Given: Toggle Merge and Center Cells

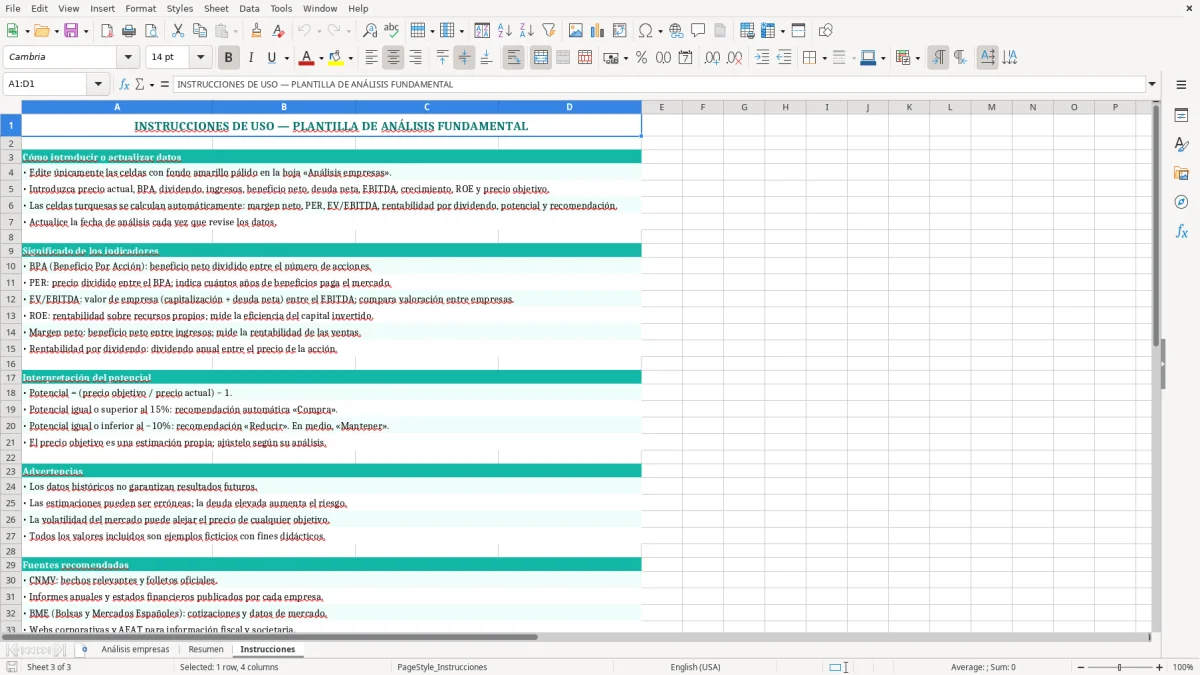Looking at the screenshot, I should click(540, 58).
